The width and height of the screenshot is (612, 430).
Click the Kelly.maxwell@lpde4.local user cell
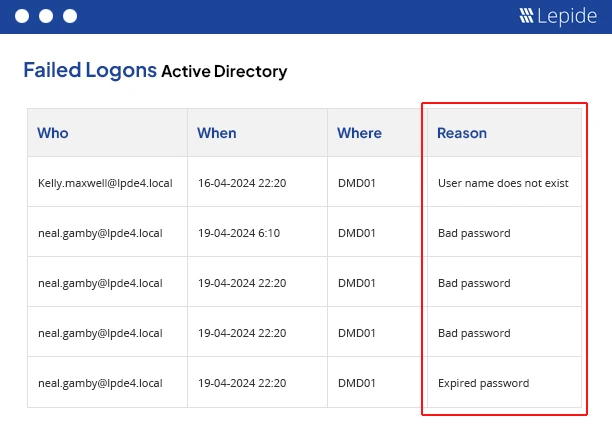pos(99,183)
